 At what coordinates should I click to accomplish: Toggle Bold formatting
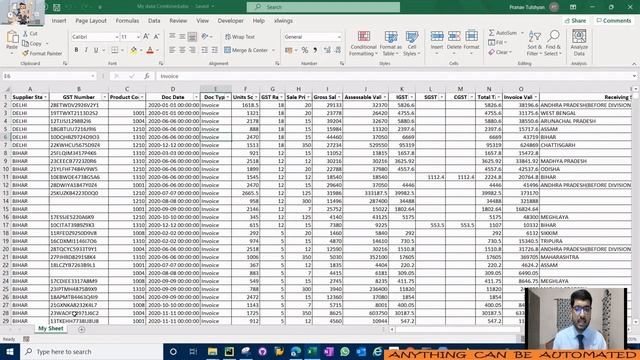coord(76,50)
